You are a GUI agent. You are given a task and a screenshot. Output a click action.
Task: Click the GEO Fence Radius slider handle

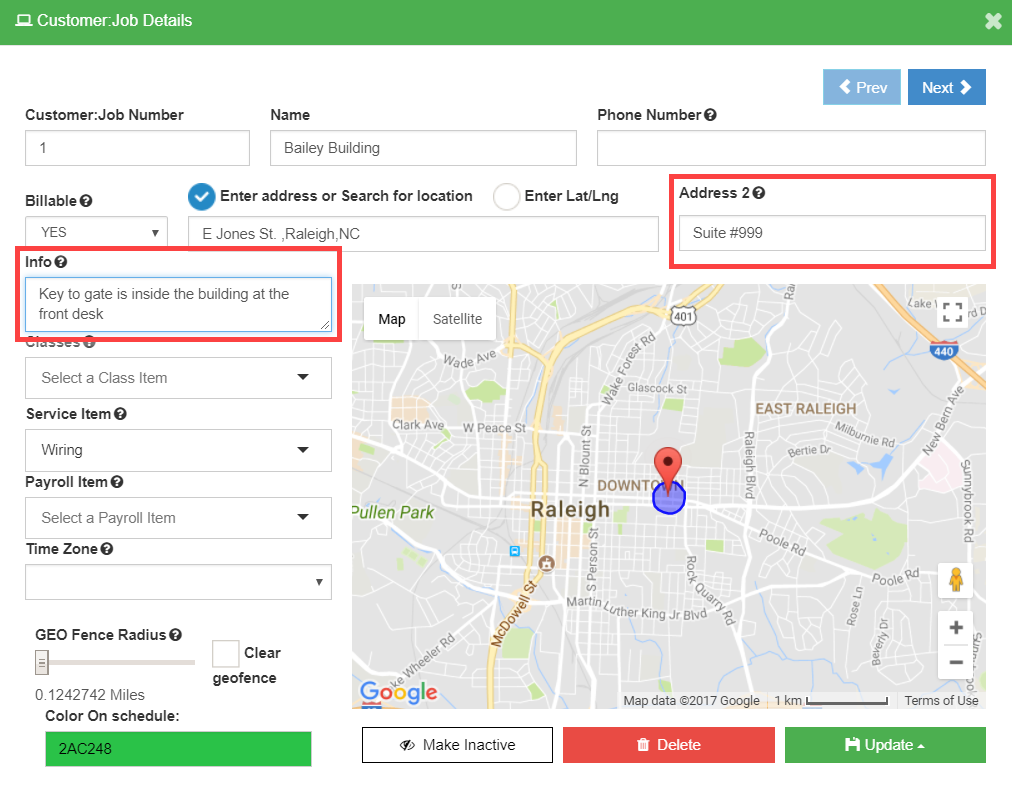point(41,662)
